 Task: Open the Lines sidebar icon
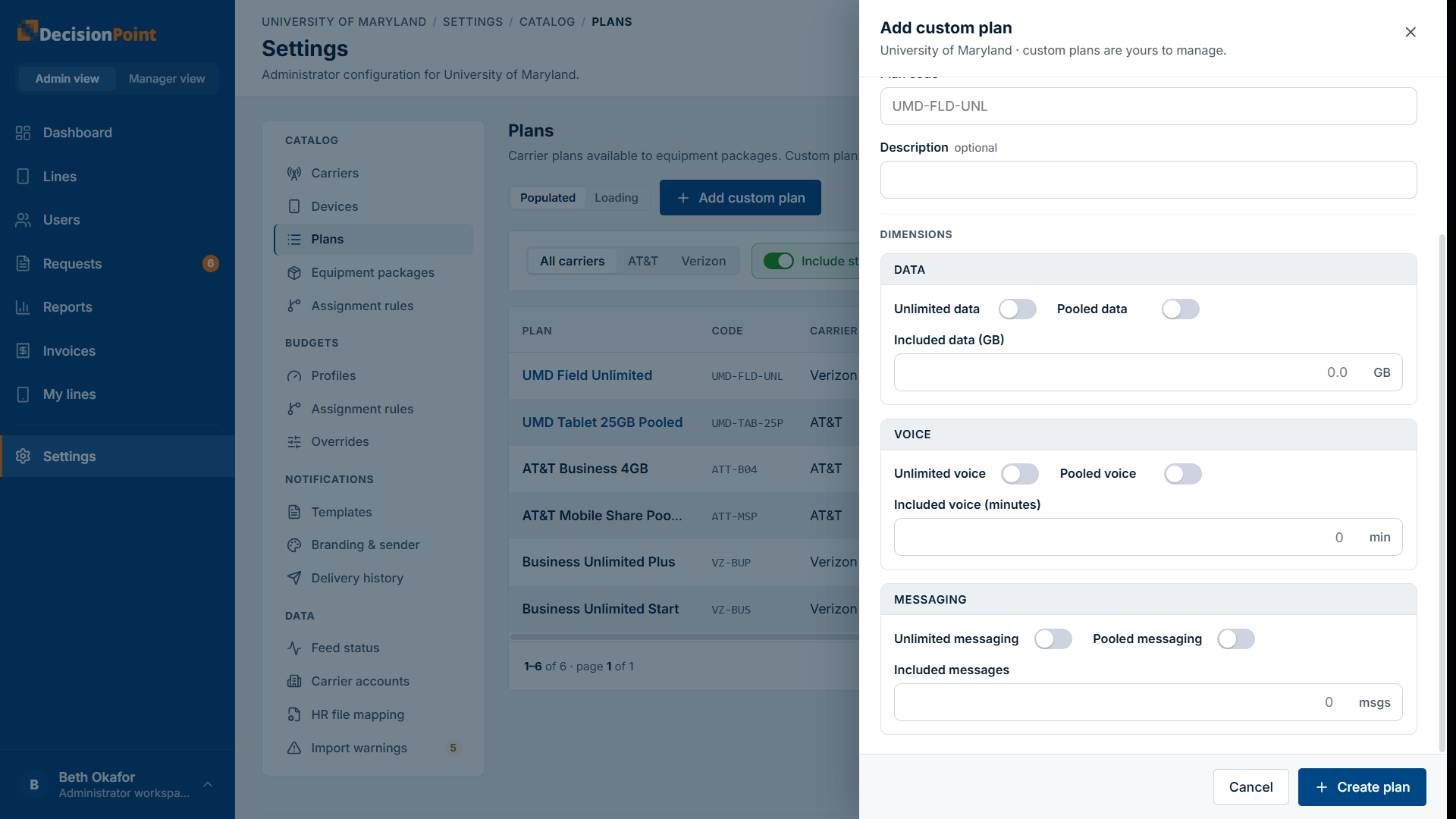pos(23,177)
